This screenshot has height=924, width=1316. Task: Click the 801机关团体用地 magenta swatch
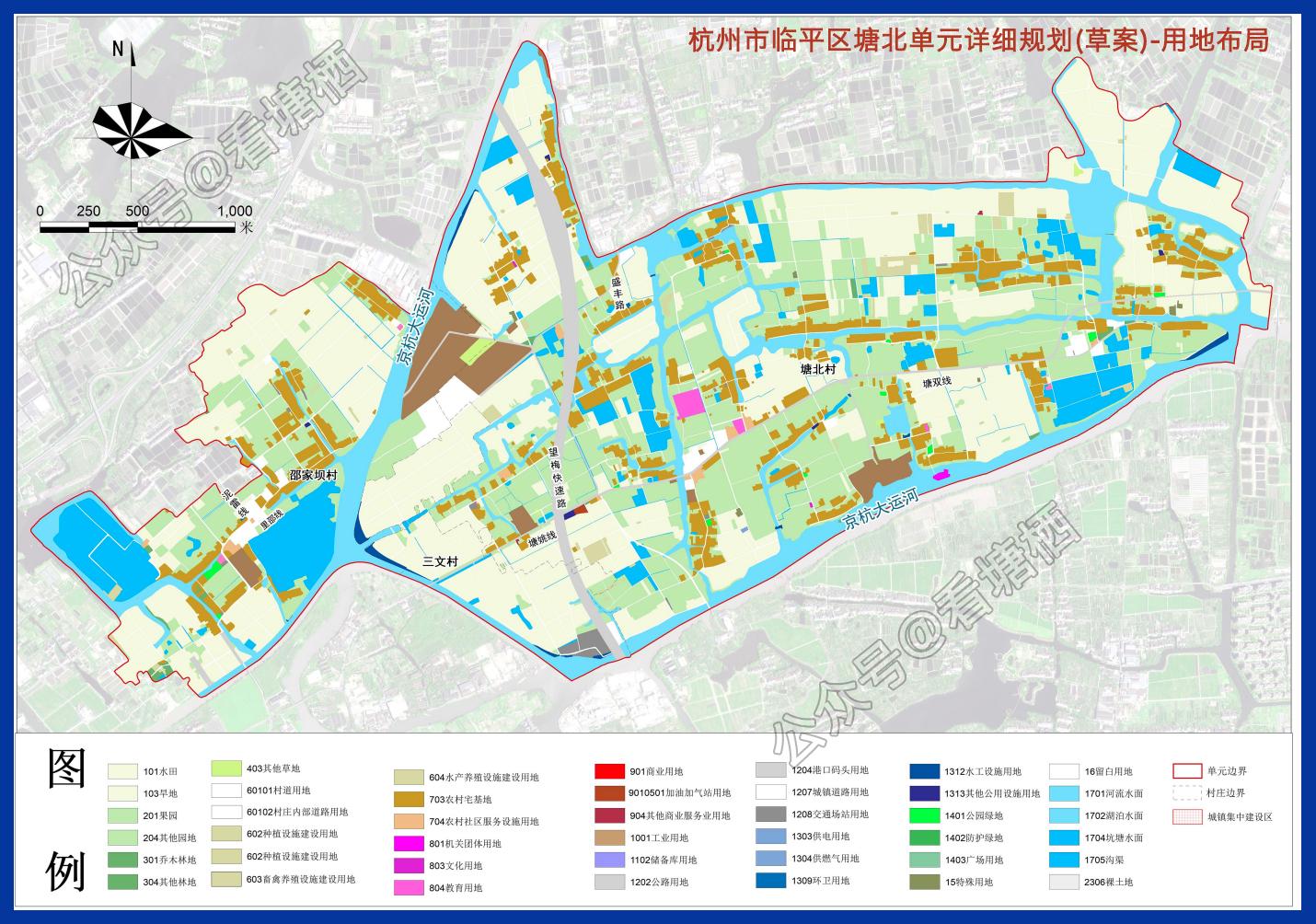coord(409,843)
